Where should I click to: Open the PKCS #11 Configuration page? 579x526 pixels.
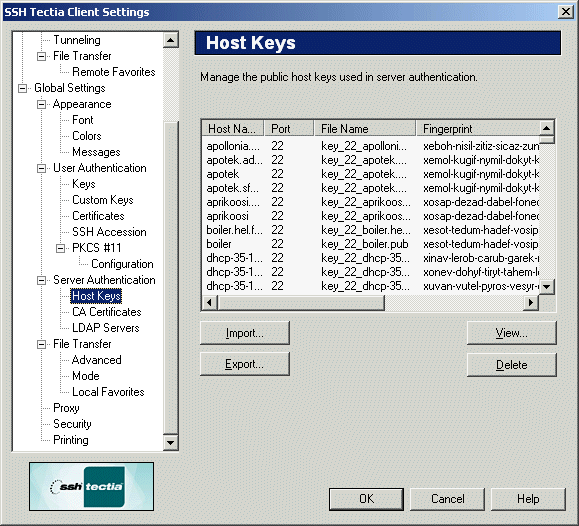click(x=122, y=264)
